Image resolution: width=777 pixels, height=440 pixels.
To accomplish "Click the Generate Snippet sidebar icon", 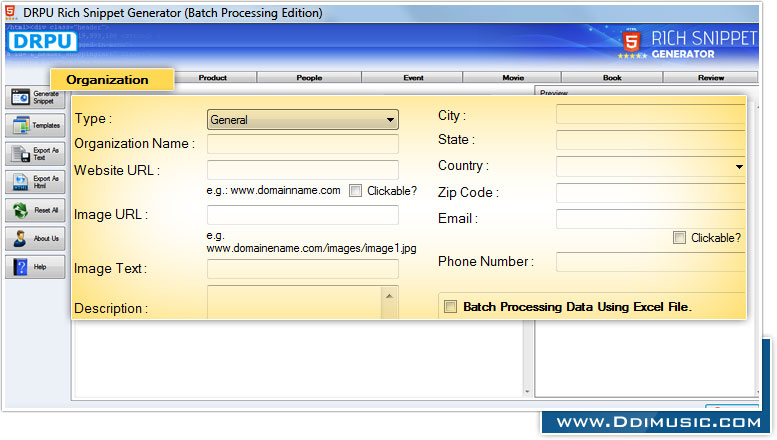I will point(20,97).
